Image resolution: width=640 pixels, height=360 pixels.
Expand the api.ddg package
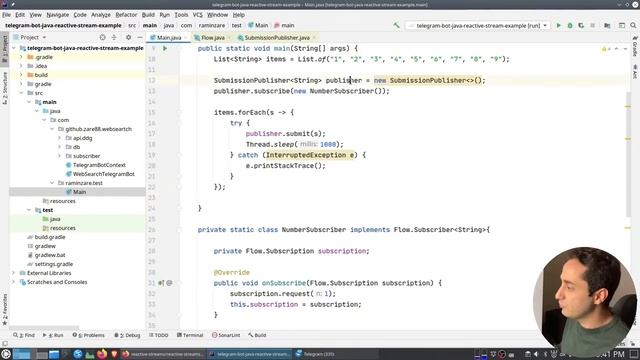tap(60, 138)
